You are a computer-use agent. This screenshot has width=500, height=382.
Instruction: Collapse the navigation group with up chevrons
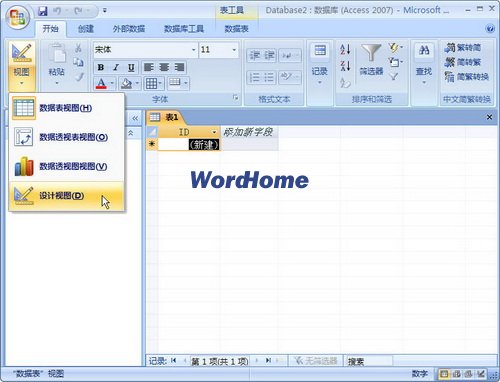131,133
